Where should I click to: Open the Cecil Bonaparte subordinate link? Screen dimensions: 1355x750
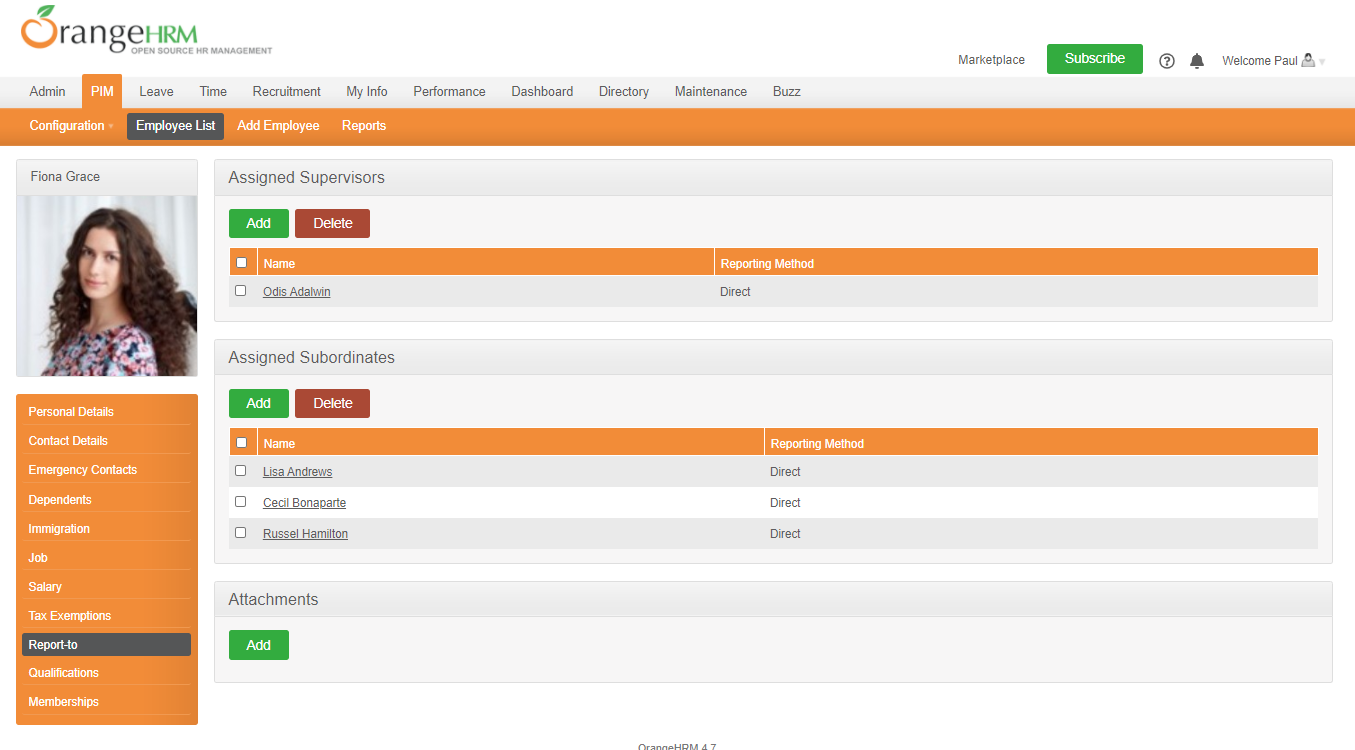pyautogui.click(x=304, y=503)
